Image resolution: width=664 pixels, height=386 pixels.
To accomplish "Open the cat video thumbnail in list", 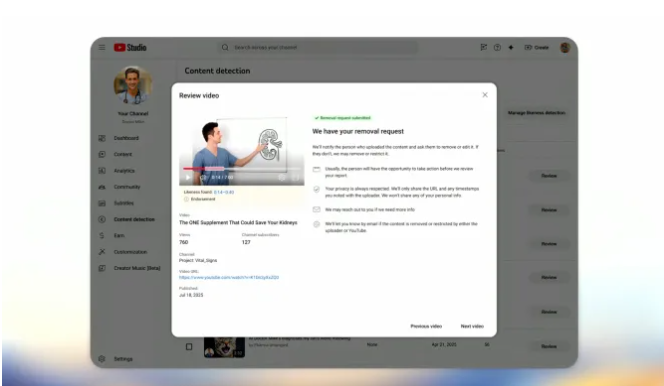I will tap(224, 347).
